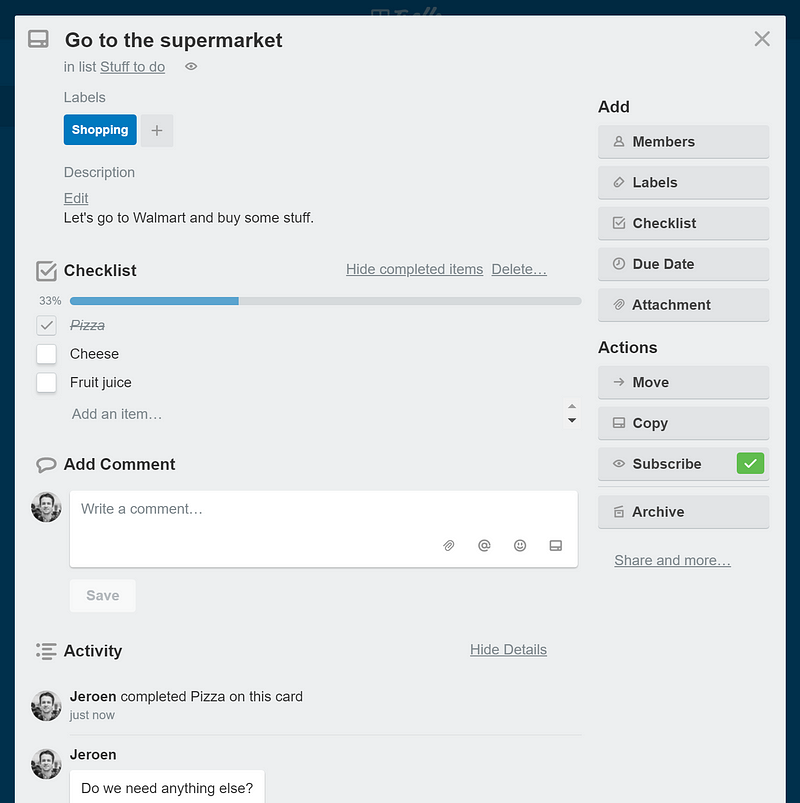This screenshot has width=800, height=803.
Task: Open the emoji picker in comment box
Action: tap(520, 546)
